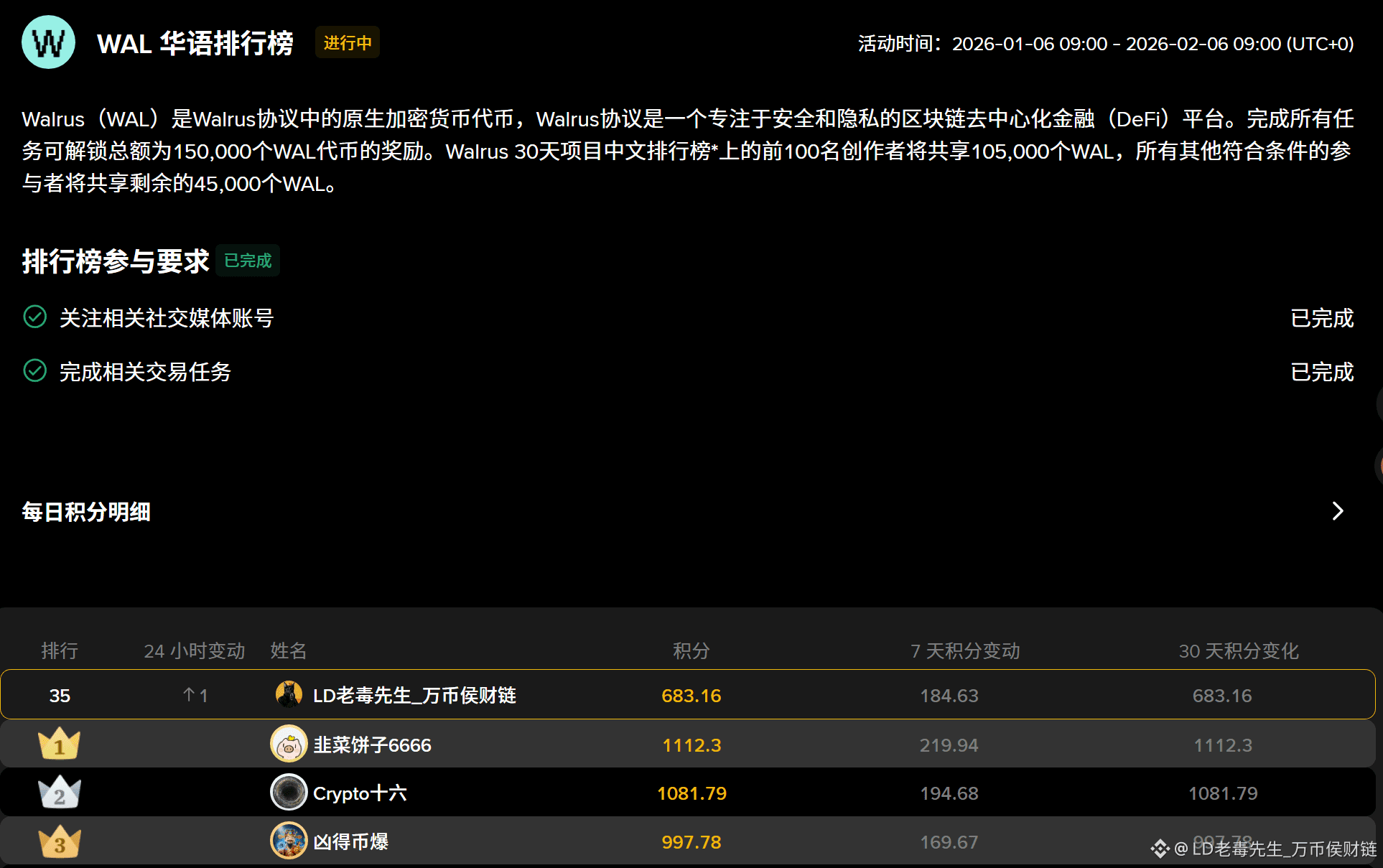
Task: Click 已完成 status for social media task
Action: pos(1321,317)
